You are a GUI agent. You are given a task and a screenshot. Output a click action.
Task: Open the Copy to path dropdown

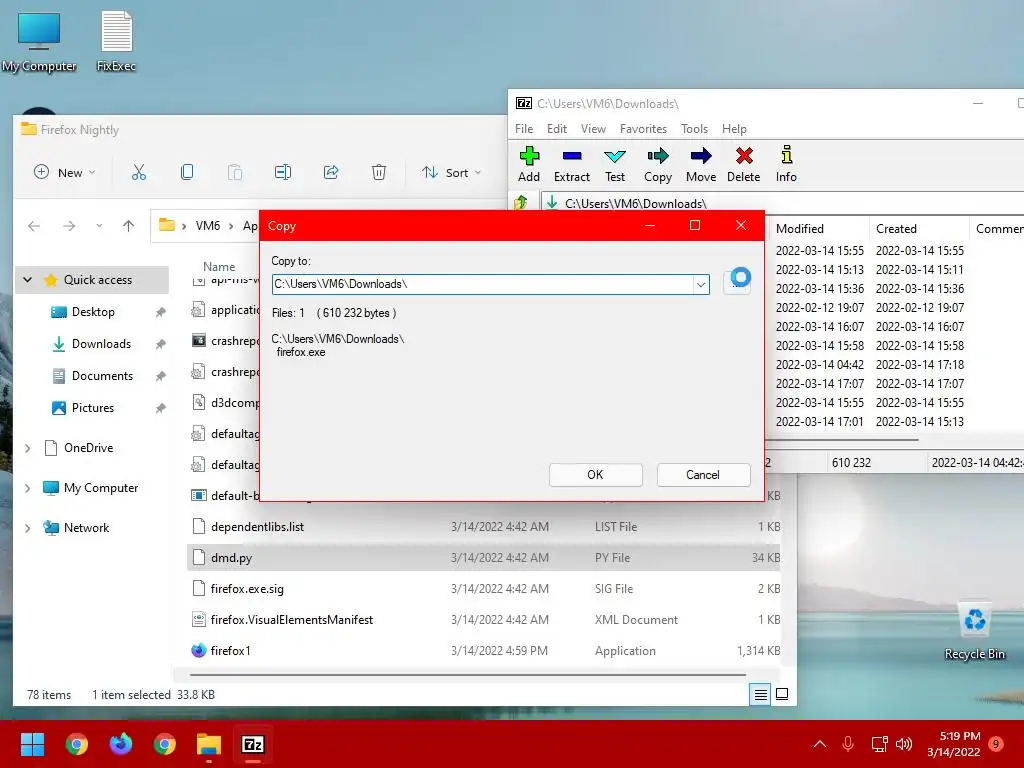(701, 285)
